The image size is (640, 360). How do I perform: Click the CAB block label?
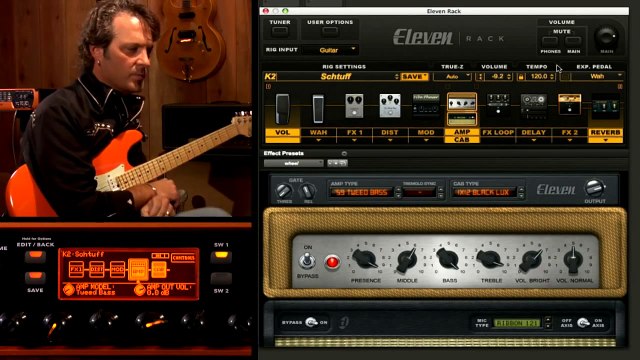(462, 140)
